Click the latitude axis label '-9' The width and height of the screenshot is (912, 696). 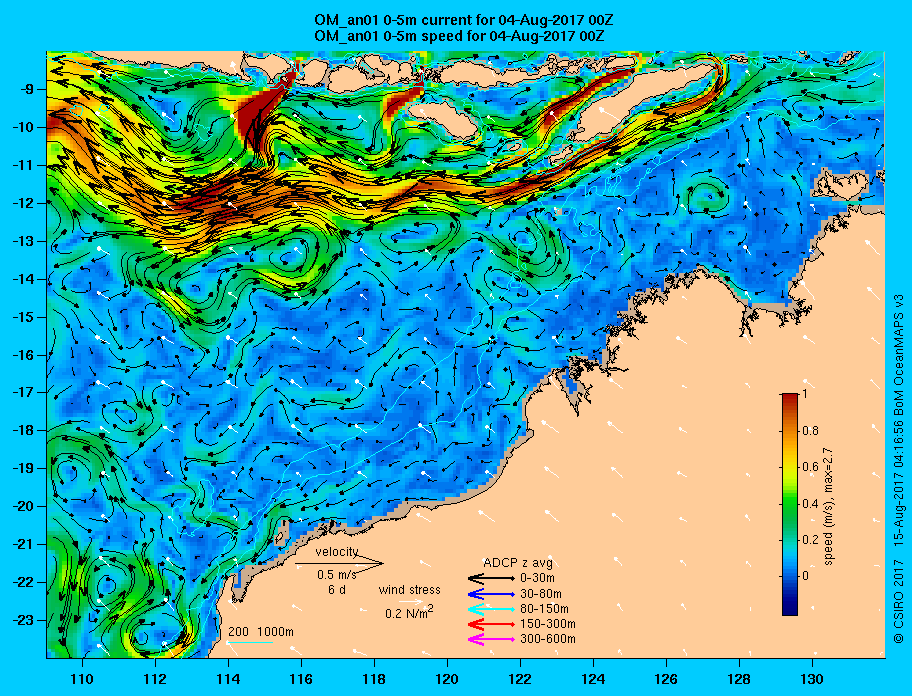[x=28, y=90]
